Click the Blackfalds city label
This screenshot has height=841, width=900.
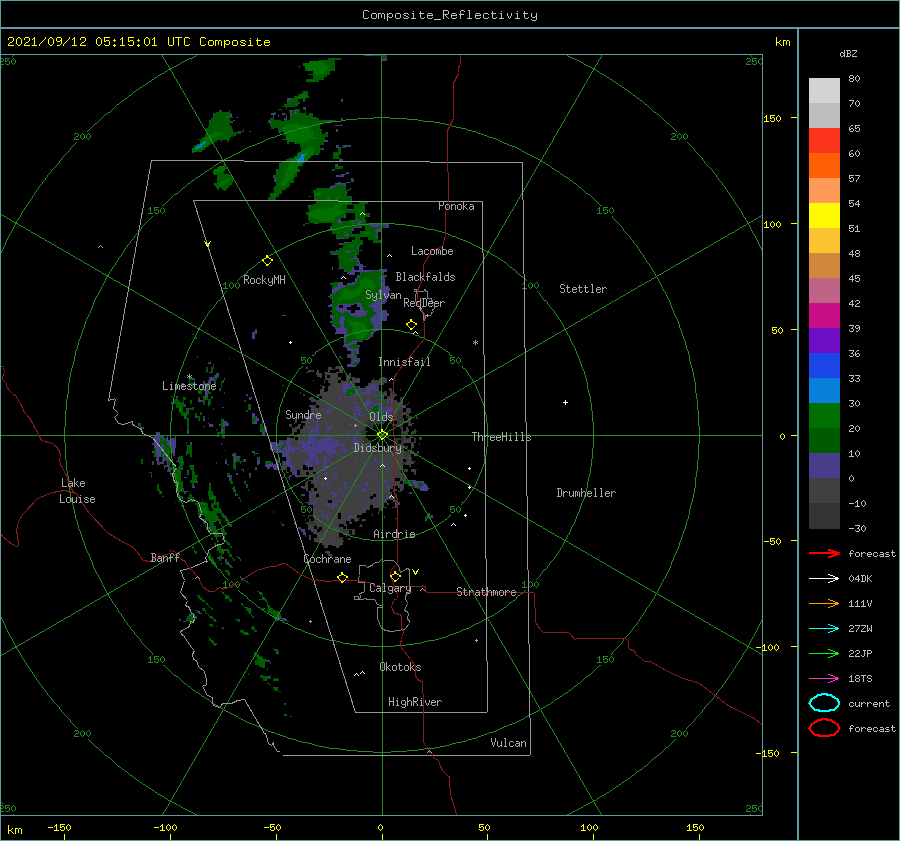425,277
